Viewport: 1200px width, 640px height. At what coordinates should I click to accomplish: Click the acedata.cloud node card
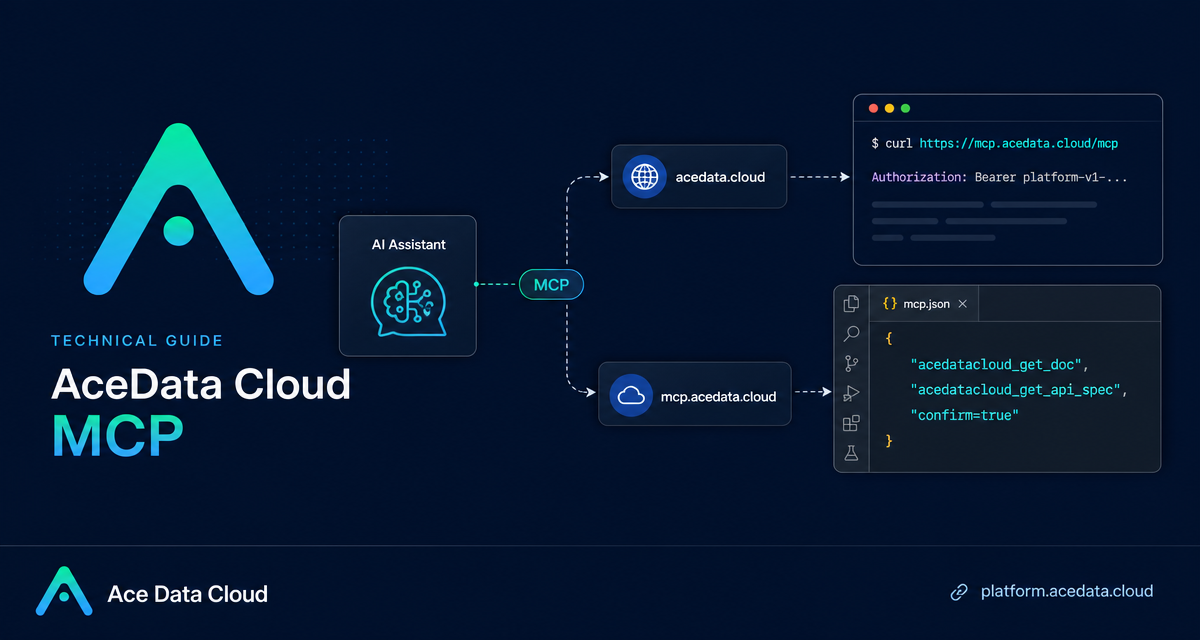point(699,177)
